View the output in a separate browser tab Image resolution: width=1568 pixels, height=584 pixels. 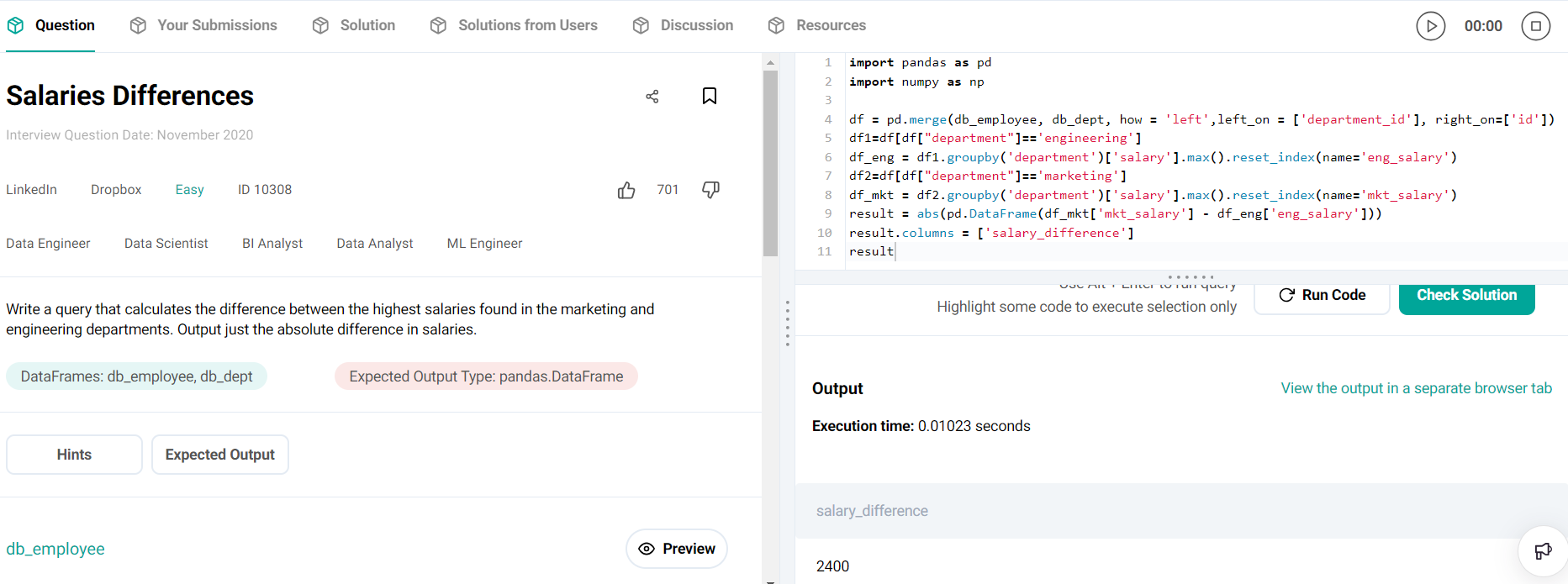coord(1416,388)
